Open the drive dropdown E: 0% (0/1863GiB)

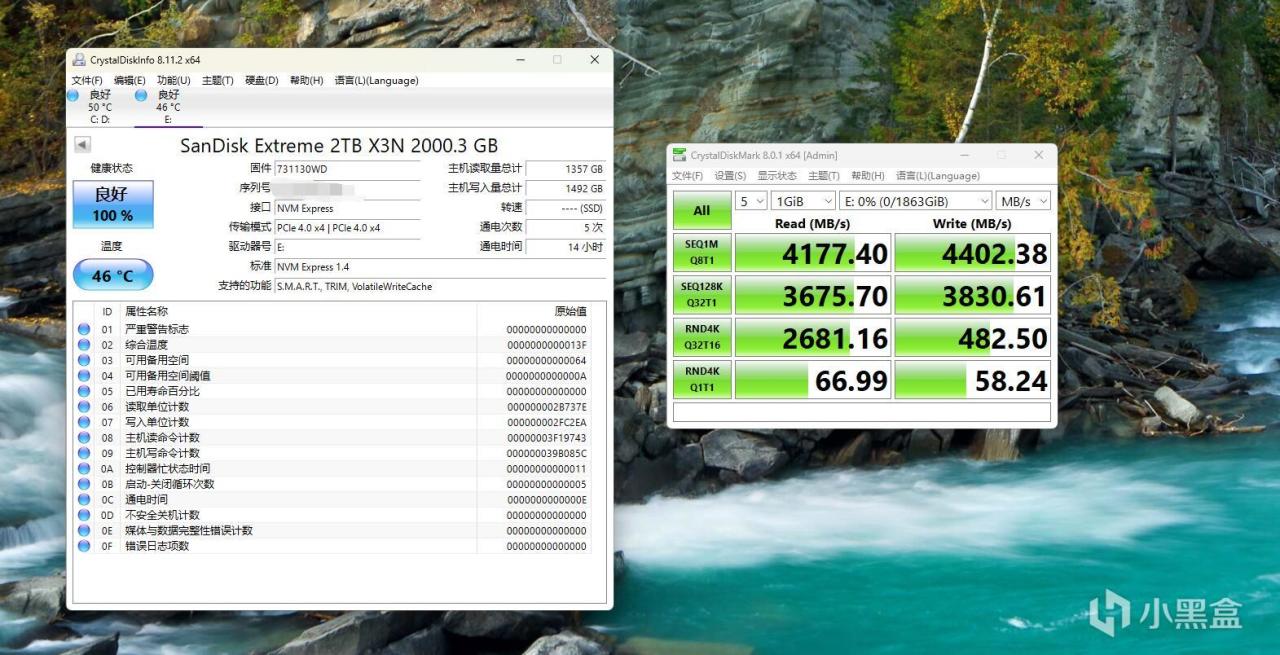(915, 201)
